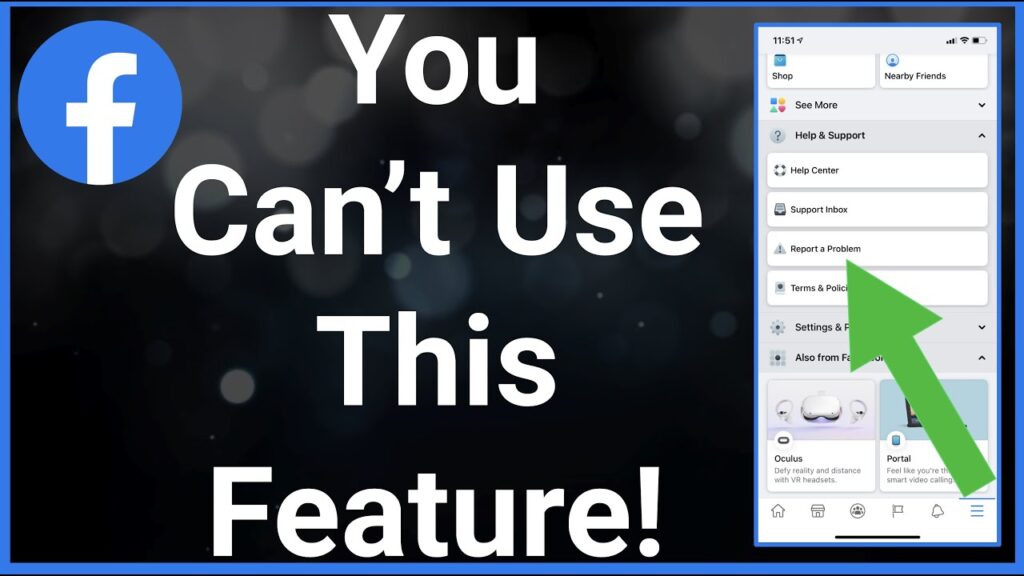Open Support Inbox

(877, 210)
